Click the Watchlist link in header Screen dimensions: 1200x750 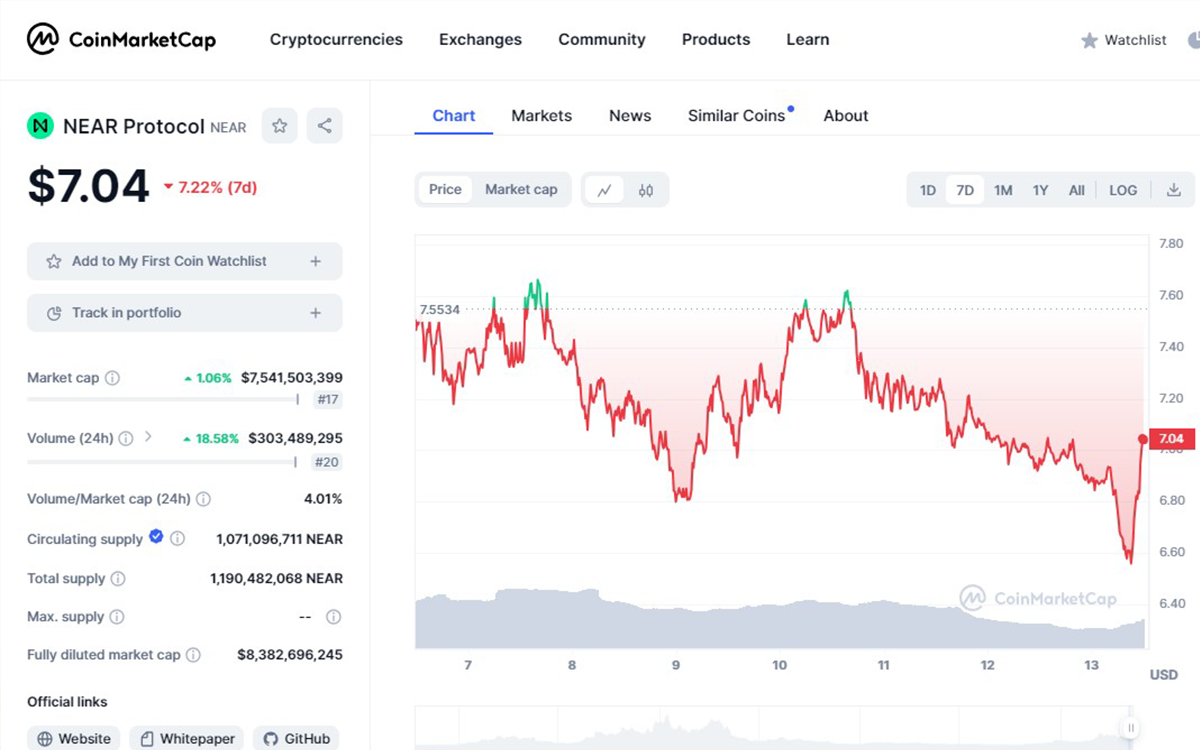1124,41
